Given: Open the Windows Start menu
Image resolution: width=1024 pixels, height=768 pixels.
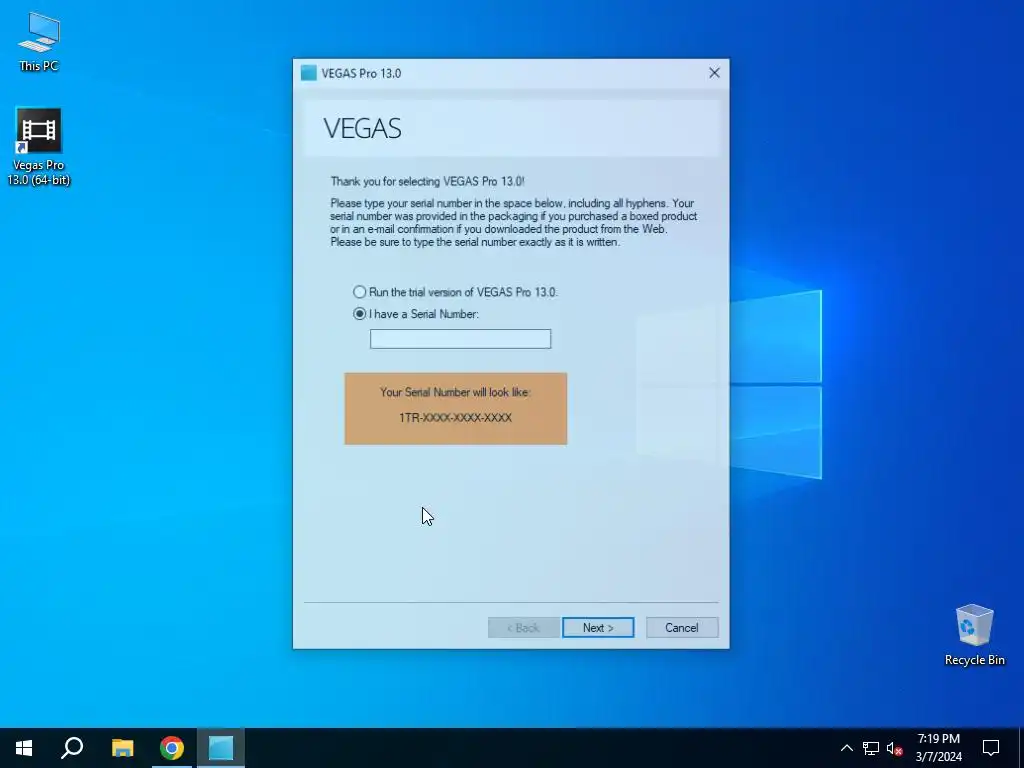Looking at the screenshot, I should point(24,748).
